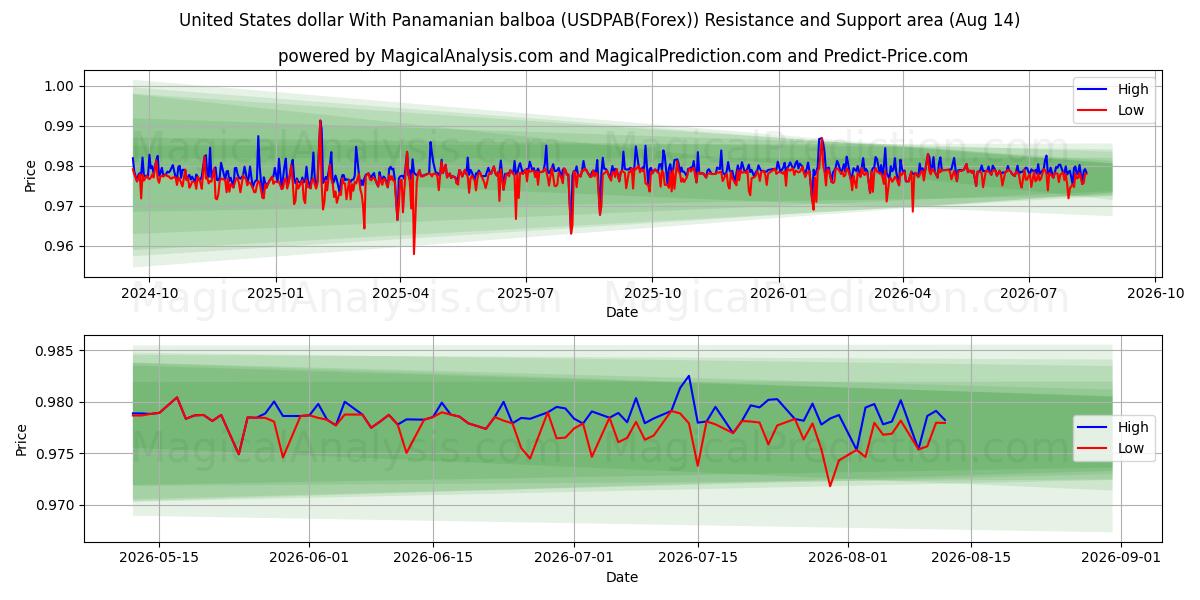Click the 2025-04 x-axis tick label

400,294
